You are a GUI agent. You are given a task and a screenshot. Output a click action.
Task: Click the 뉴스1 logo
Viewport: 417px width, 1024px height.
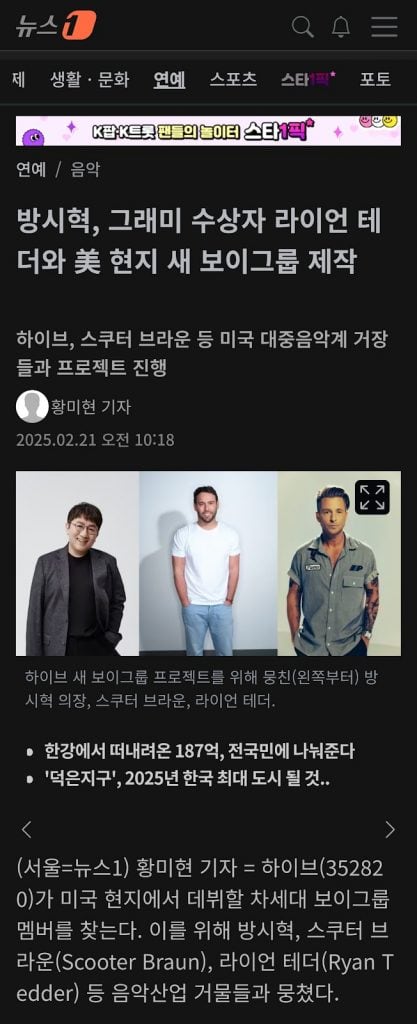coord(56,25)
